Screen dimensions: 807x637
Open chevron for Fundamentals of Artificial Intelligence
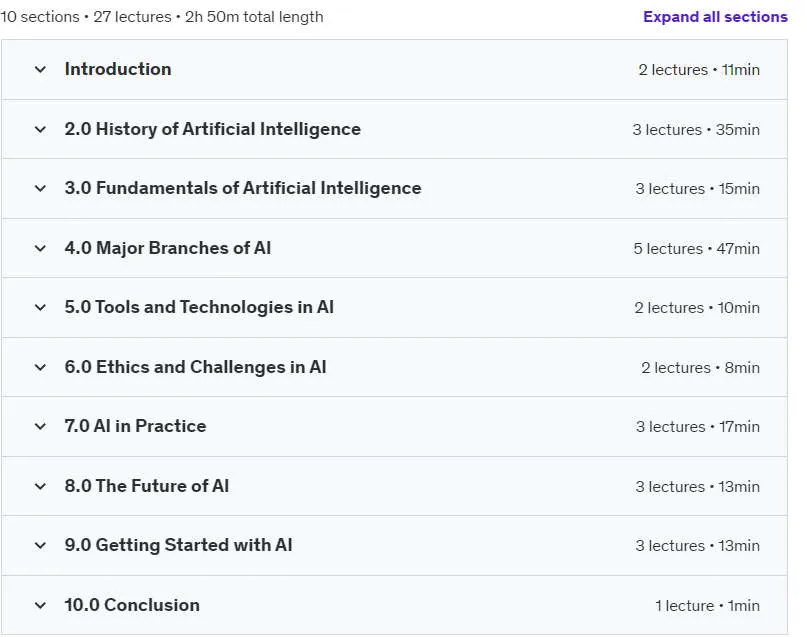[x=40, y=189]
